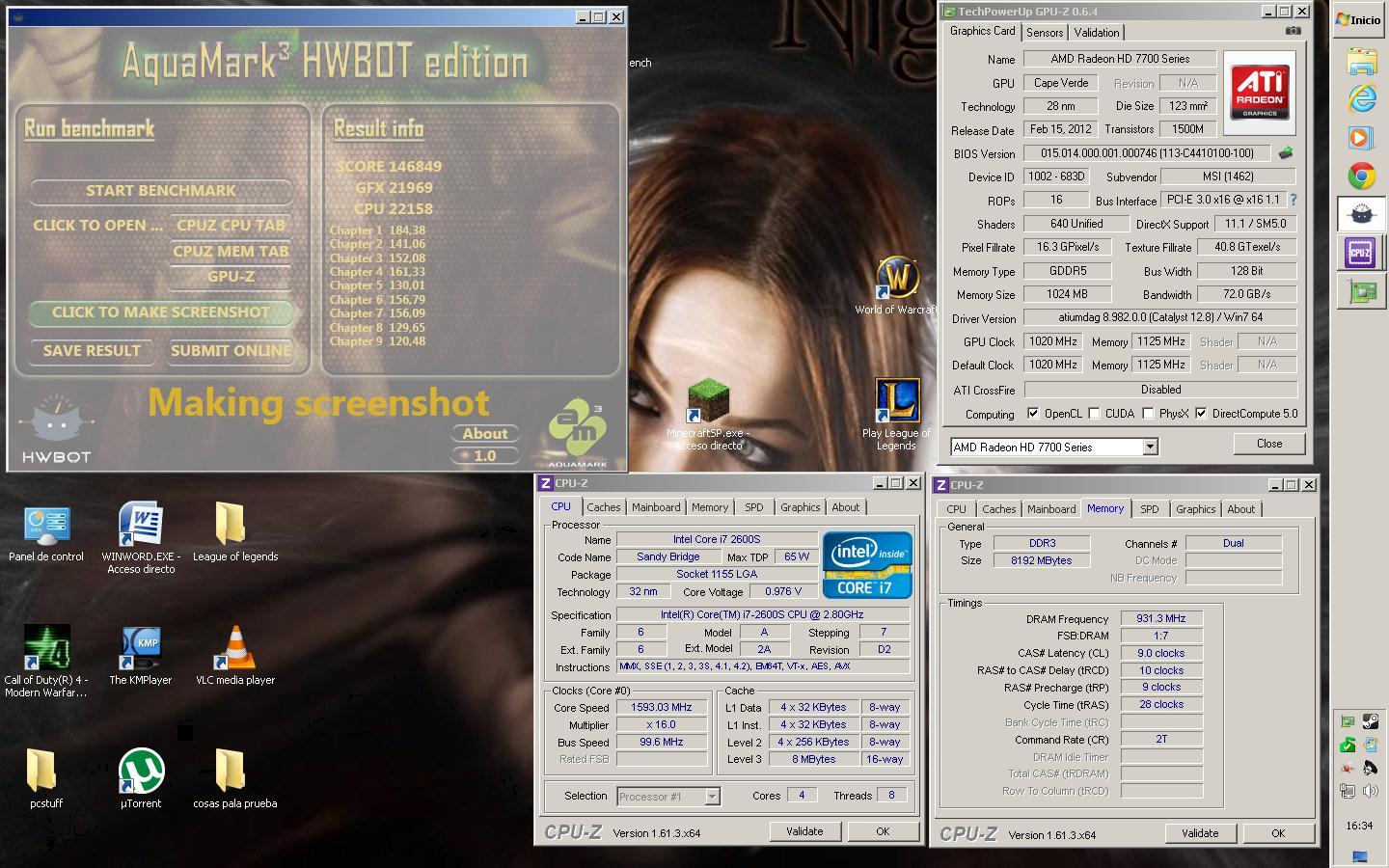1389x868 pixels.
Task: Click the CPUZ MEM TAB button
Action: pyautogui.click(x=231, y=252)
